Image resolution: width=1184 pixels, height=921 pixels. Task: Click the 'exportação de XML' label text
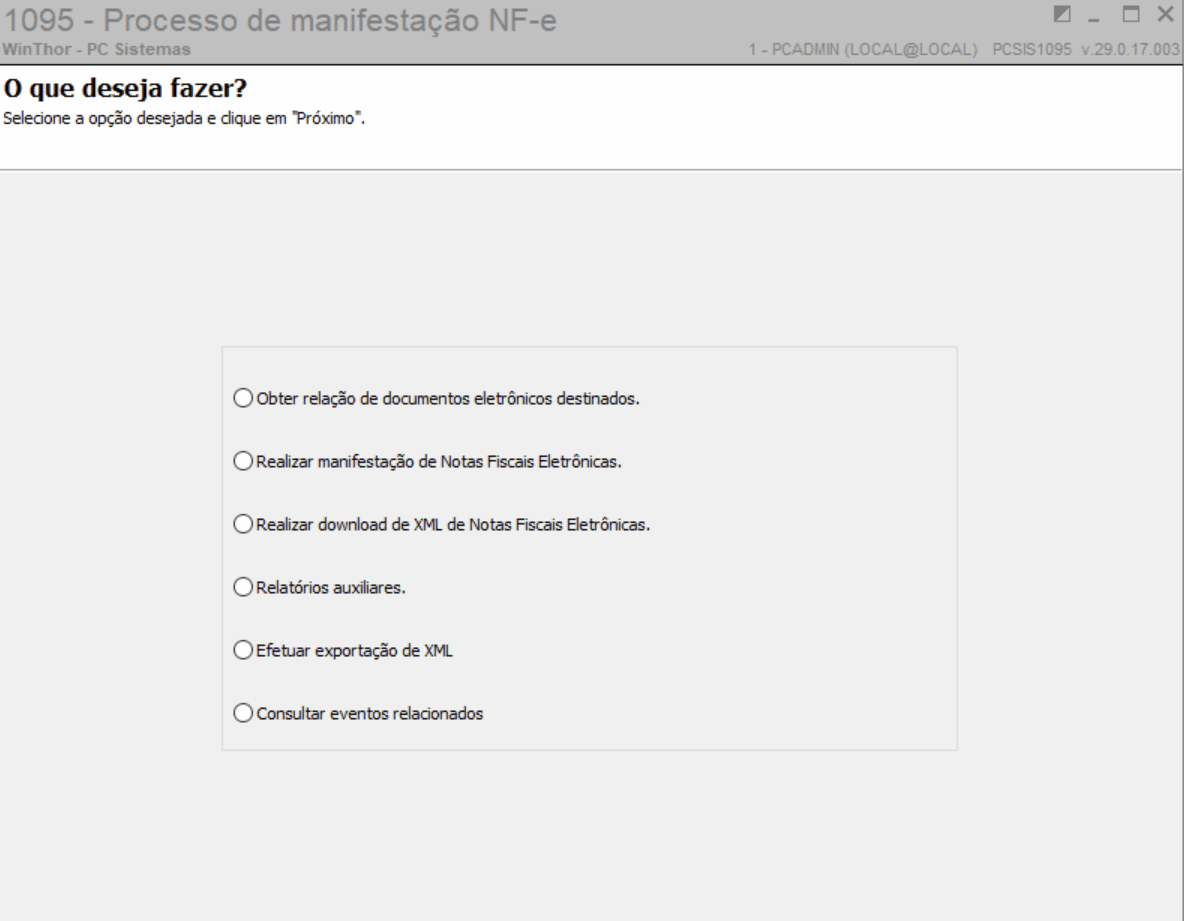point(390,650)
